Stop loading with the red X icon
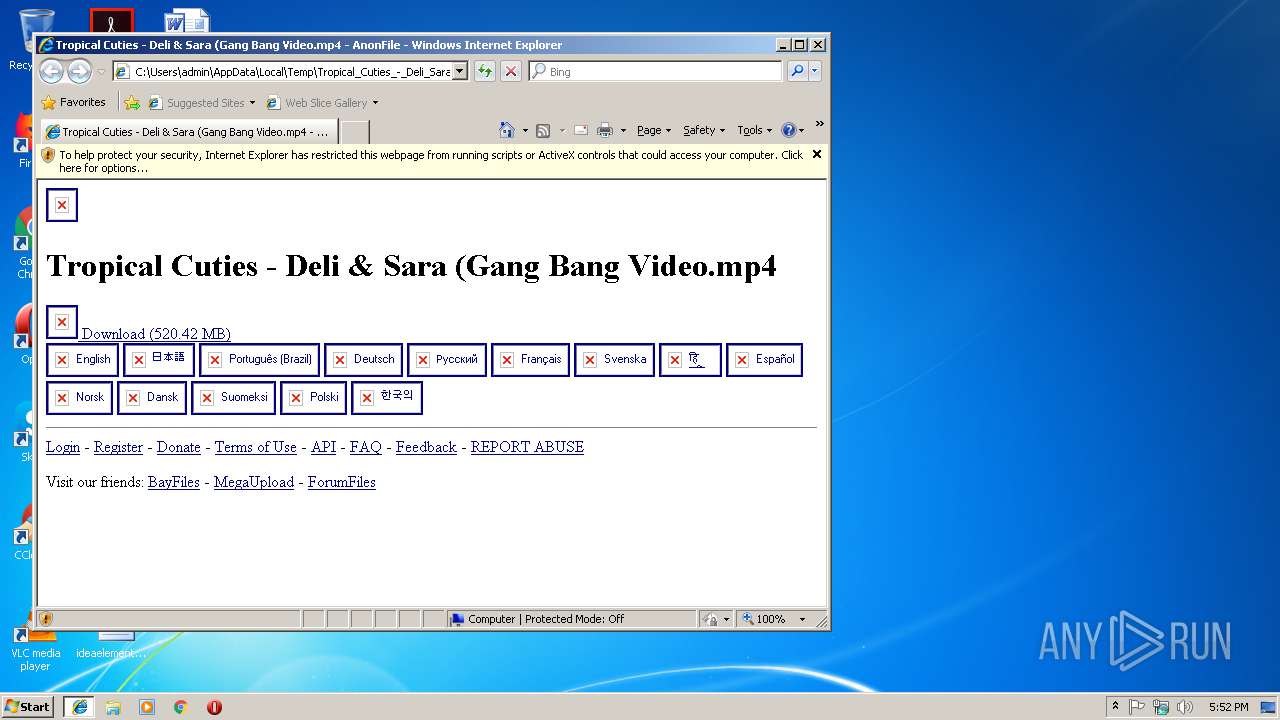Viewport: 1280px width, 720px height. pos(511,71)
